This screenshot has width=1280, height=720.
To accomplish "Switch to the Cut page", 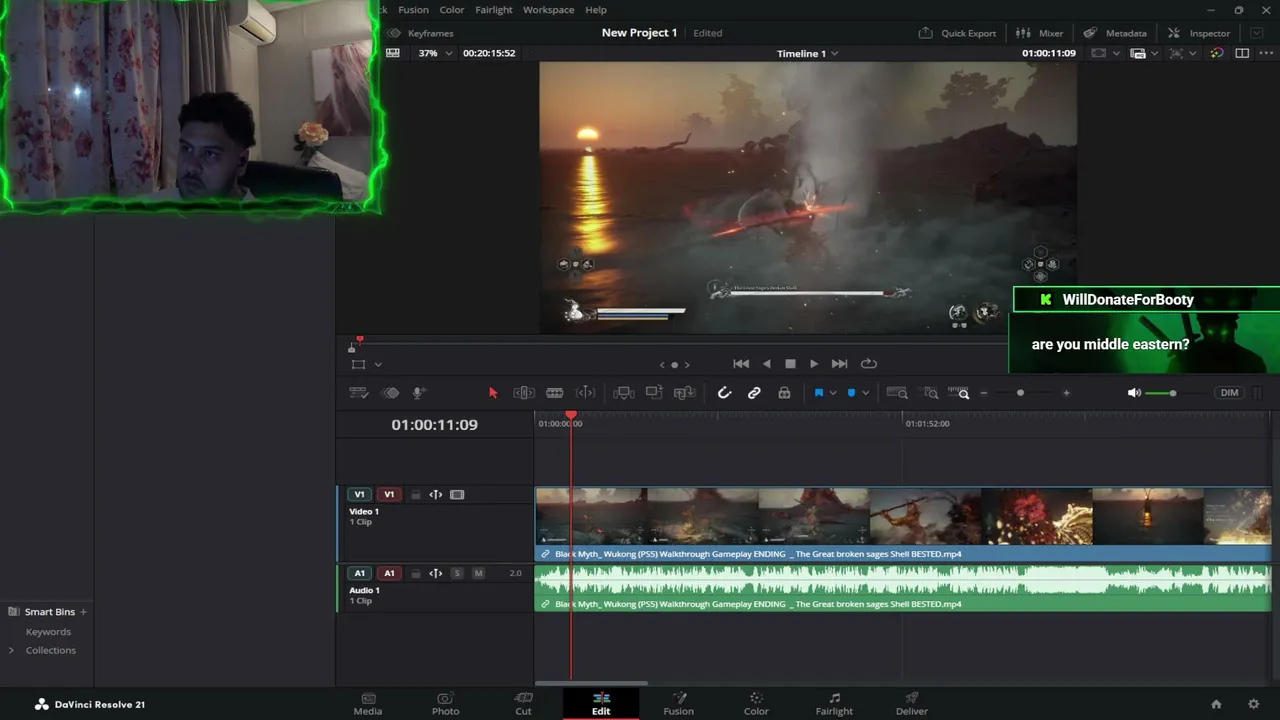I will click(523, 704).
